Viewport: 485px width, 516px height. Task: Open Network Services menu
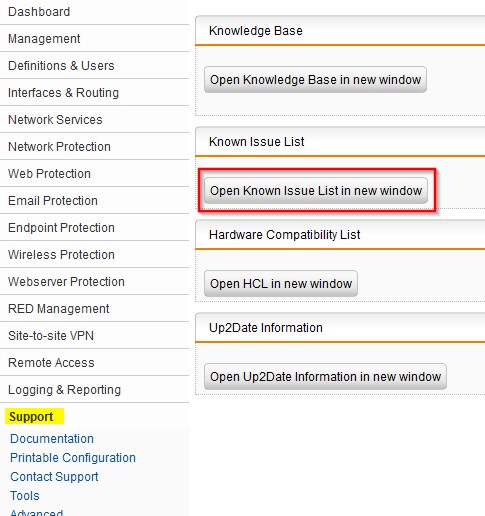coord(94,120)
